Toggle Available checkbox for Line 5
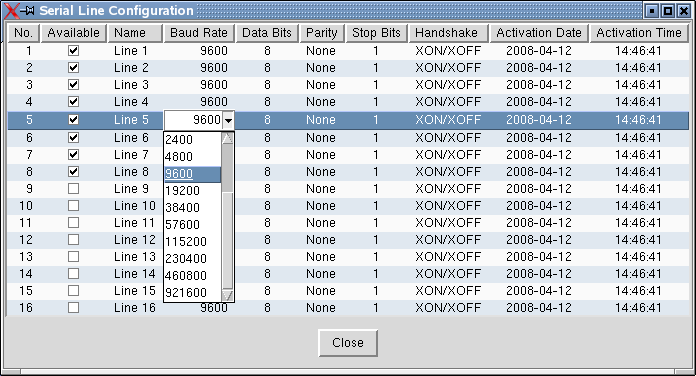Image resolution: width=696 pixels, height=376 pixels. 73,119
